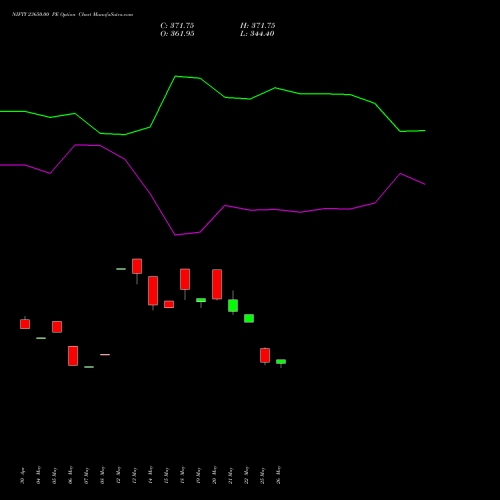
Task: Click the high value H: 371.75
Action: [x=258, y=25]
